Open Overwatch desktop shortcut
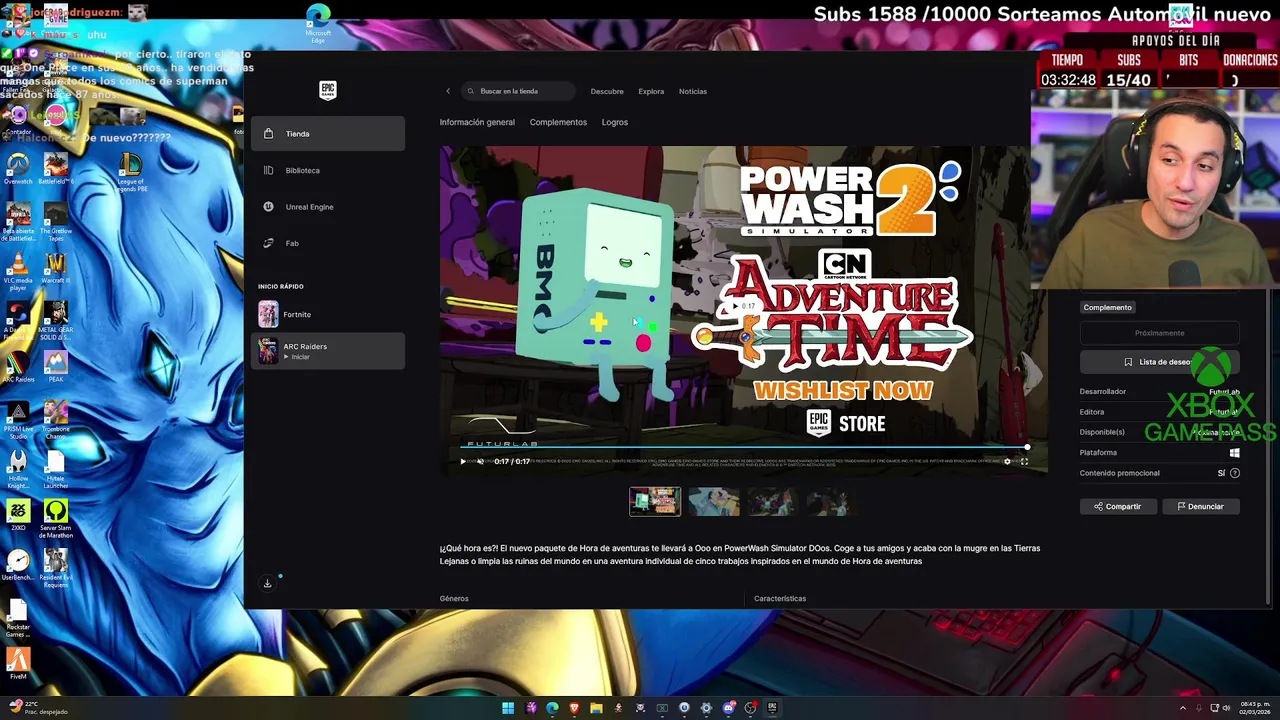1280x720 pixels. (18, 168)
